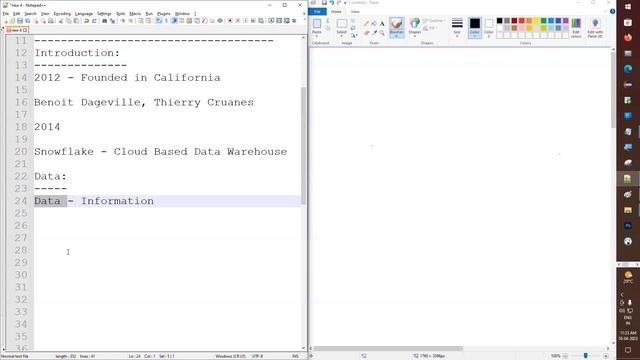Viewport: 640px width, 360px height.
Task: Click Start Recording macro icon in Notepad++
Action: [x=230, y=21]
